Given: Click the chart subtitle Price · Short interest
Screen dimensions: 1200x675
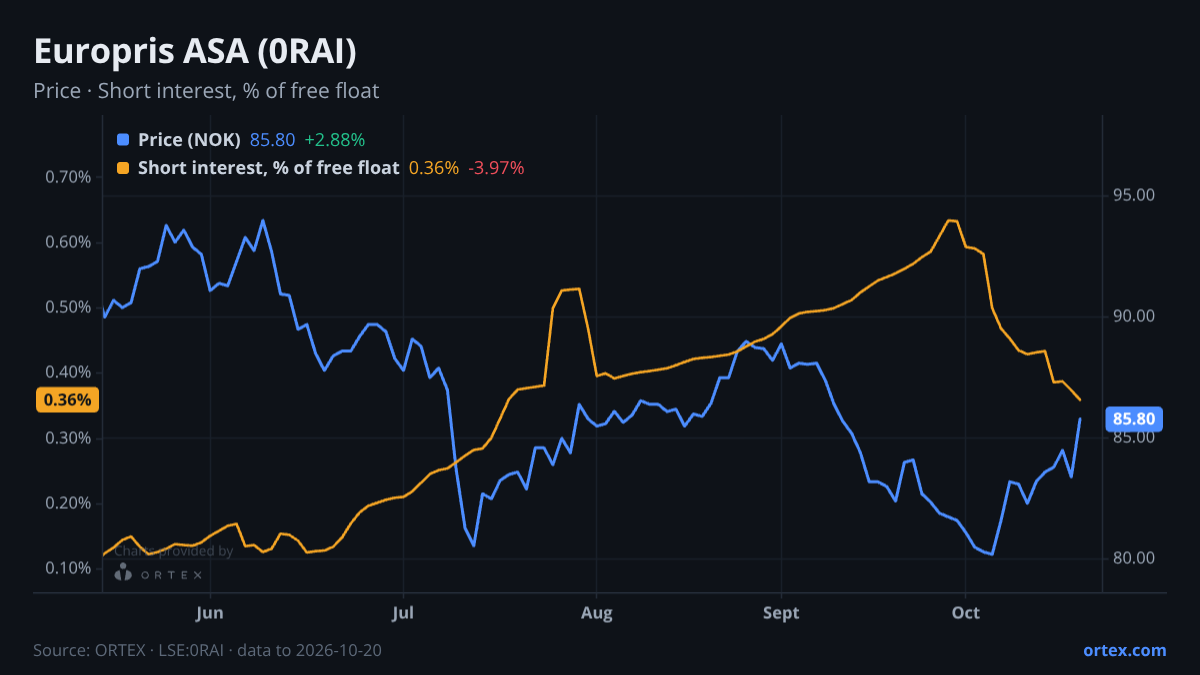Looking at the screenshot, I should (x=206, y=91).
